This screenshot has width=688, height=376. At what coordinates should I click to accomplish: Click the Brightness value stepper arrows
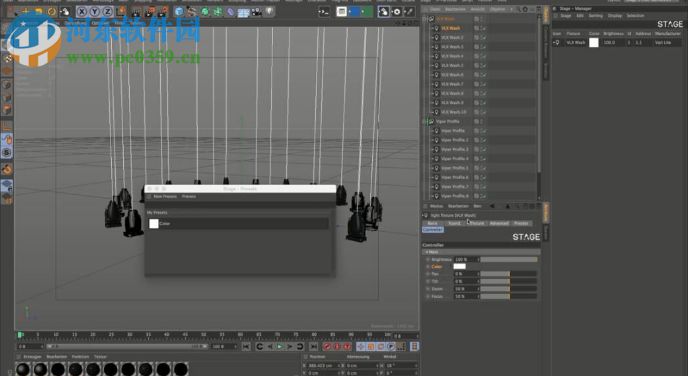tap(478, 259)
